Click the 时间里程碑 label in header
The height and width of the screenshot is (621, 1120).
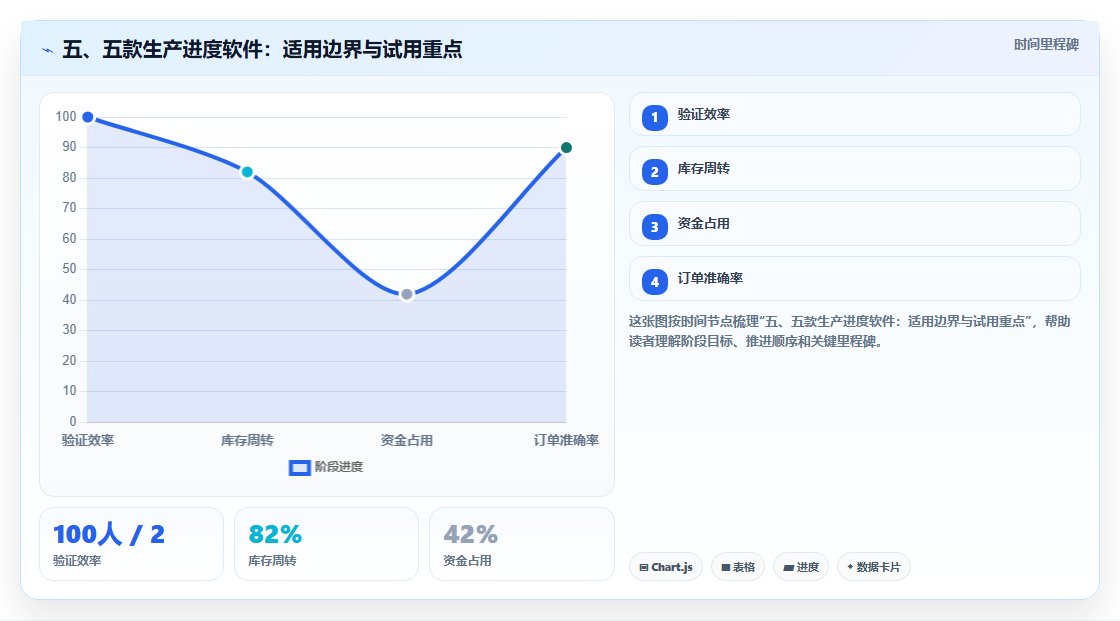coord(1046,45)
